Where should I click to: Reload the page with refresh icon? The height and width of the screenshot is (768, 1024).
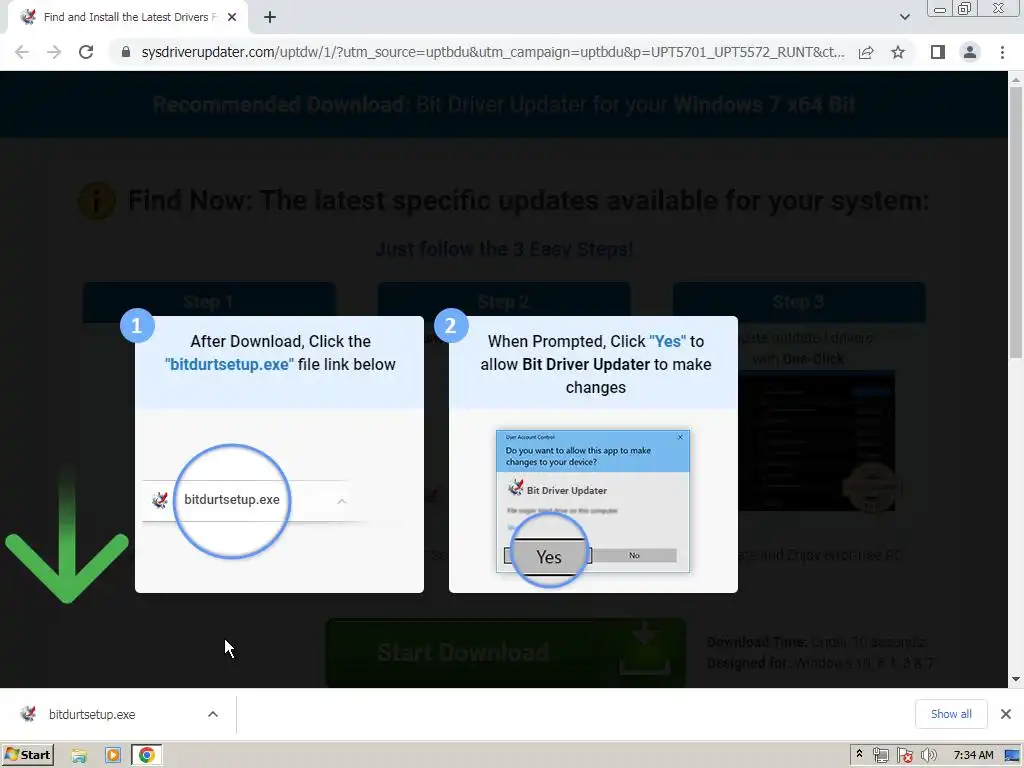click(86, 52)
